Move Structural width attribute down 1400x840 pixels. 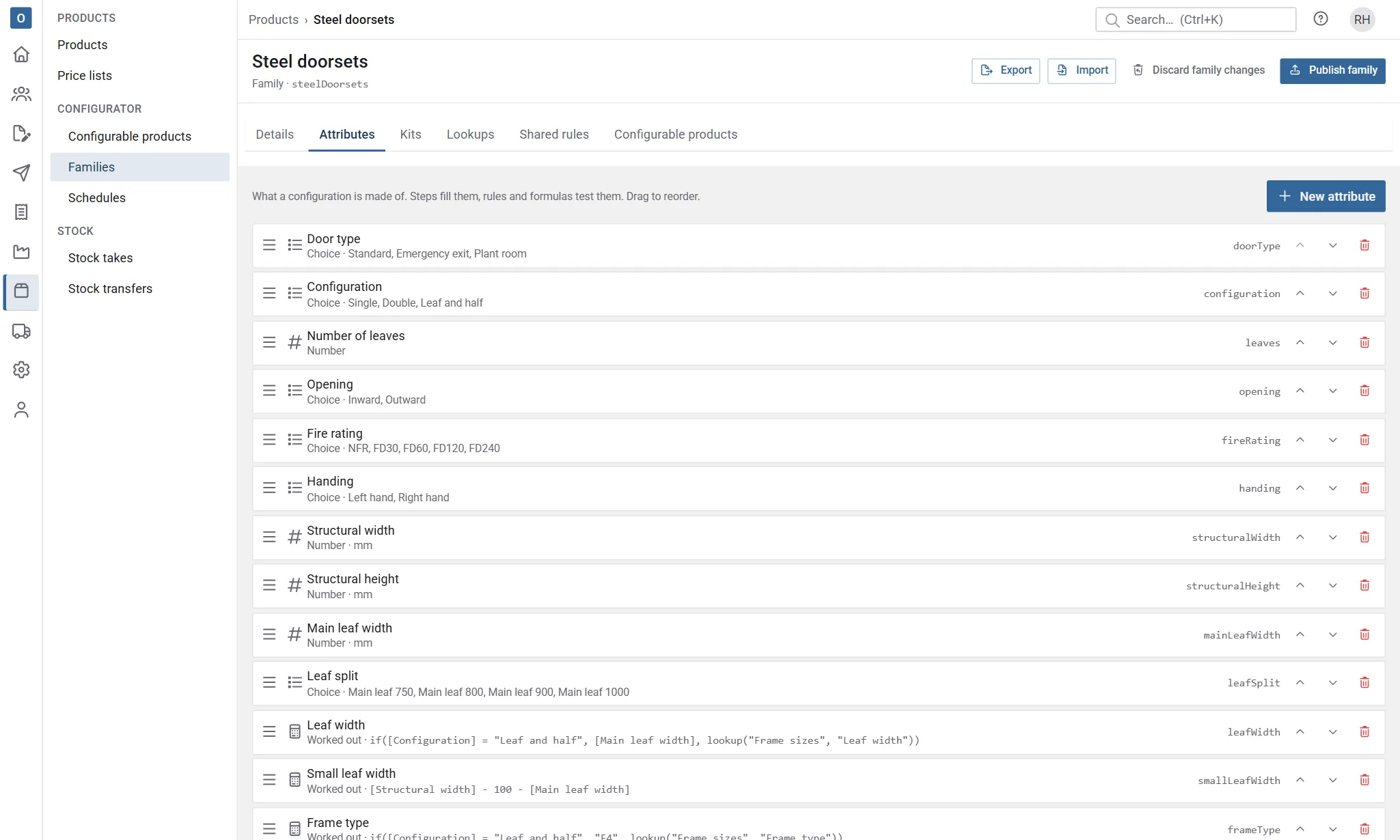click(1332, 537)
